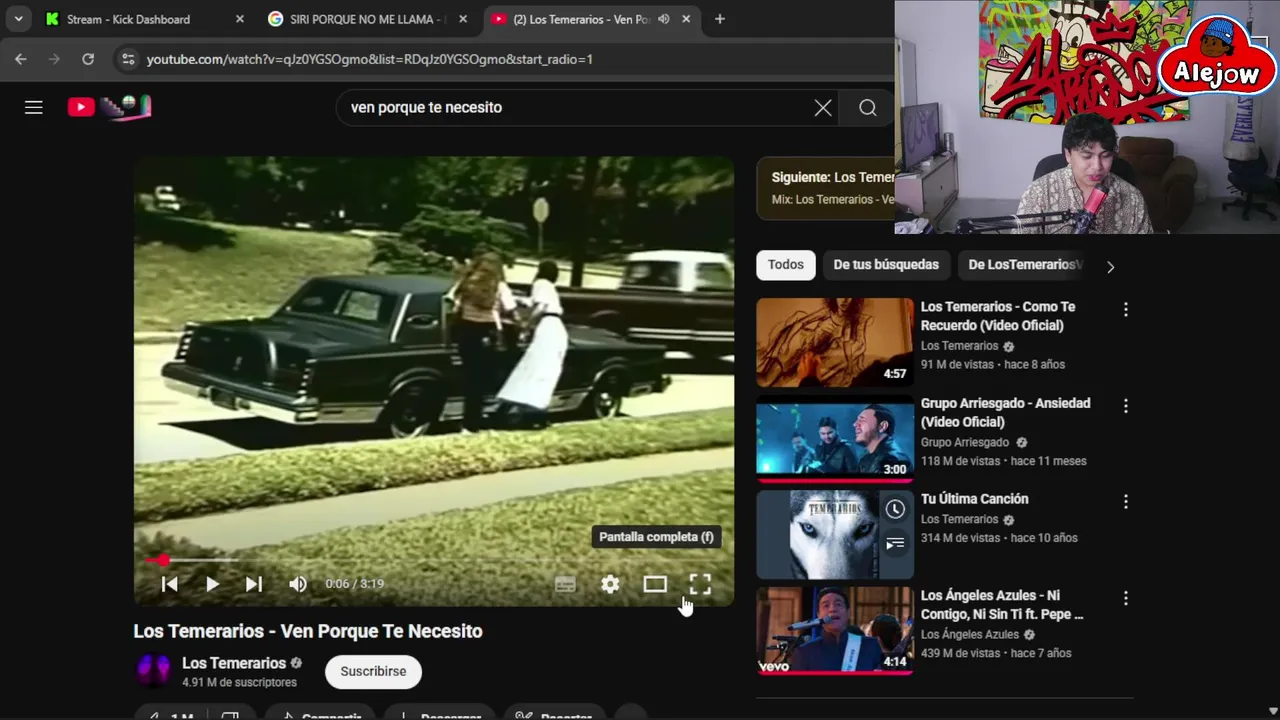Play the paused video
The image size is (1280, 720).
(212, 584)
